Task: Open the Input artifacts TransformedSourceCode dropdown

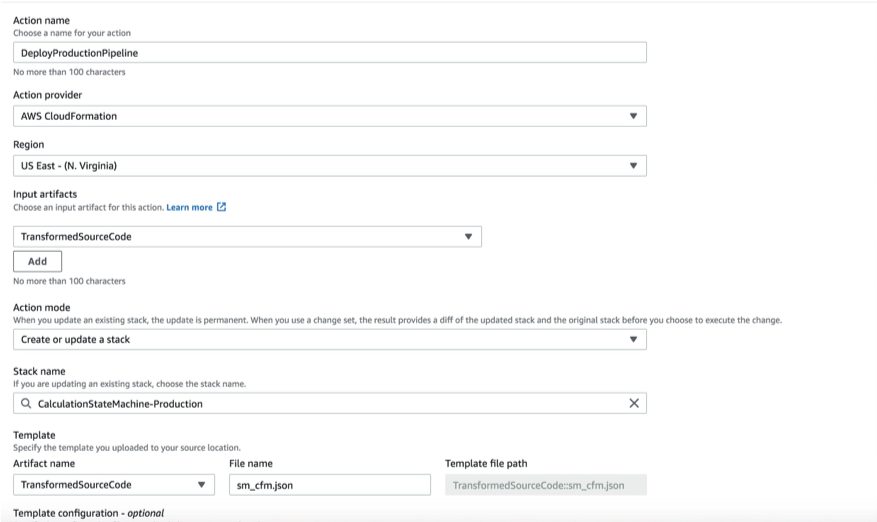Action: click(247, 237)
